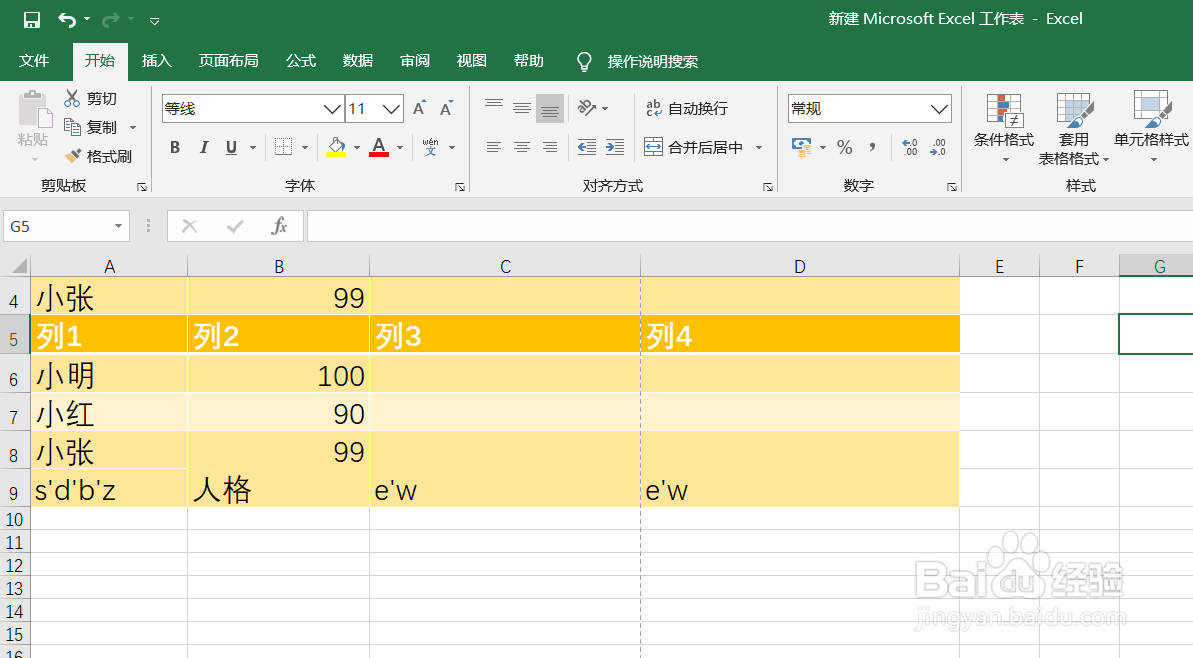Screen dimensions: 1193x658
Task: Switch to the 审阅 ribbon tab
Action: click(415, 61)
